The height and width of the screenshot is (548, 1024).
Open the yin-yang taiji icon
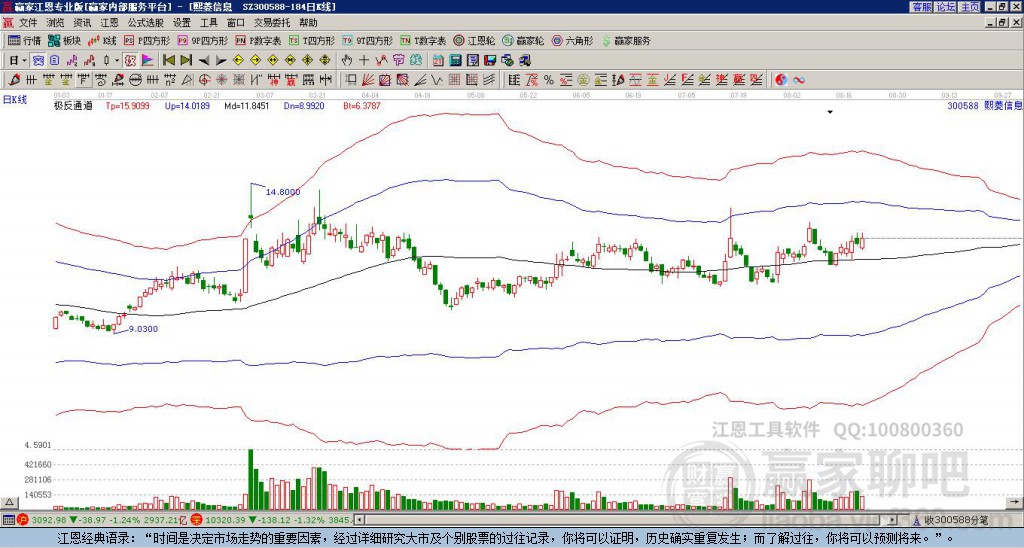coord(781,80)
